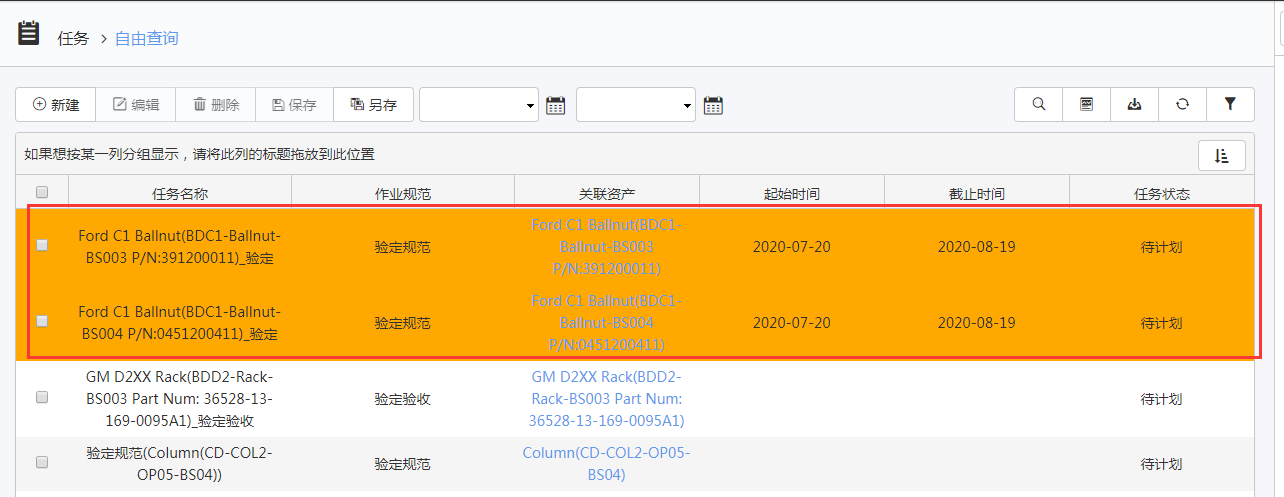Click the refresh icon in toolbar

[1182, 104]
